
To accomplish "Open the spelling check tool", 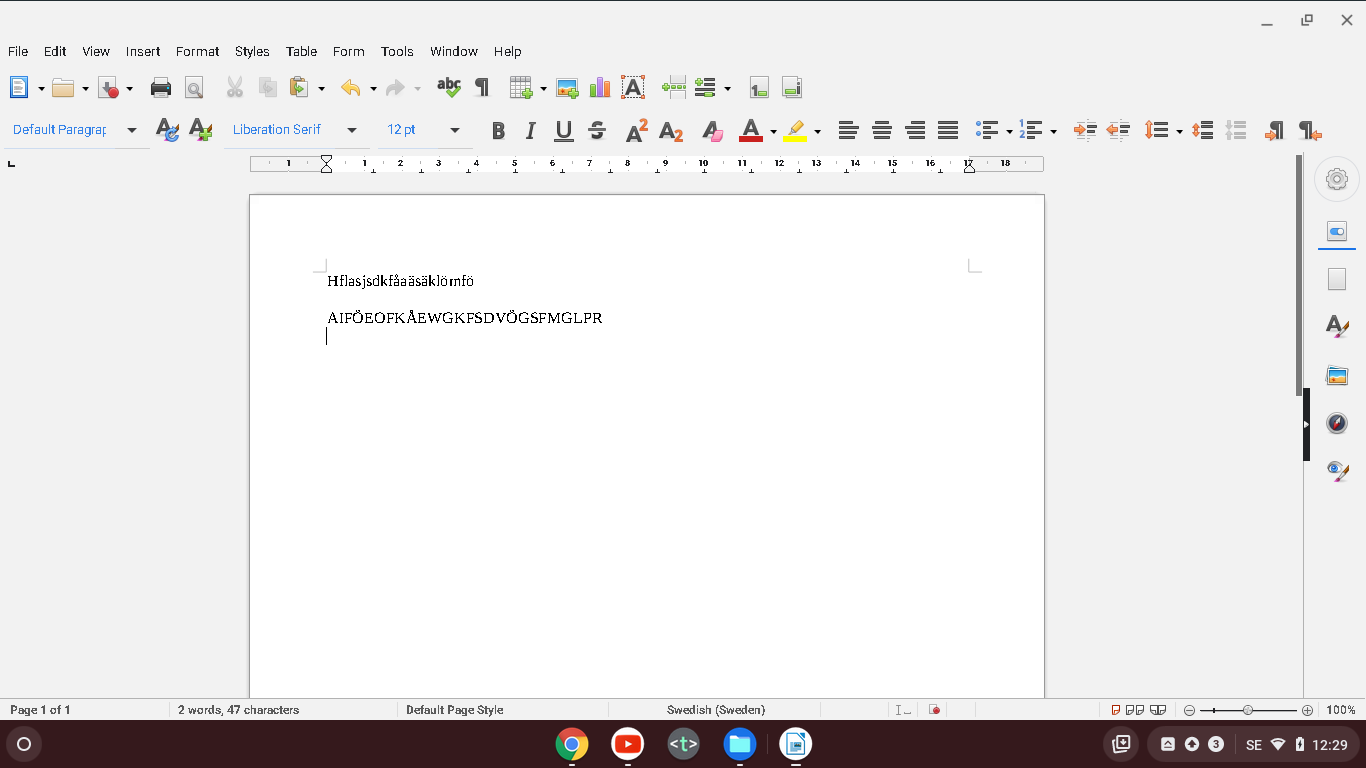I will (449, 88).
